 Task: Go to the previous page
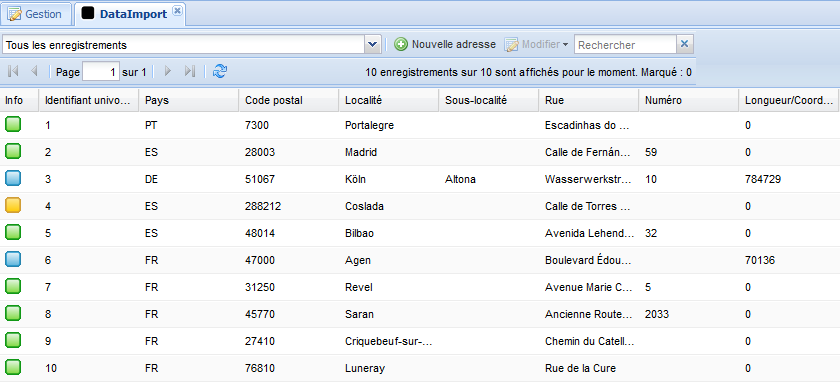click(34, 71)
